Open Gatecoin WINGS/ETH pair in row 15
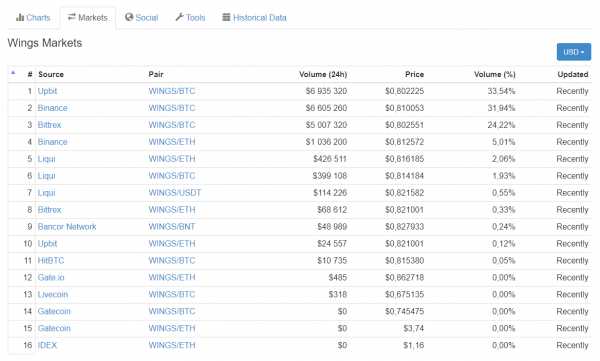The height and width of the screenshot is (361, 600). pyautogui.click(x=172, y=328)
